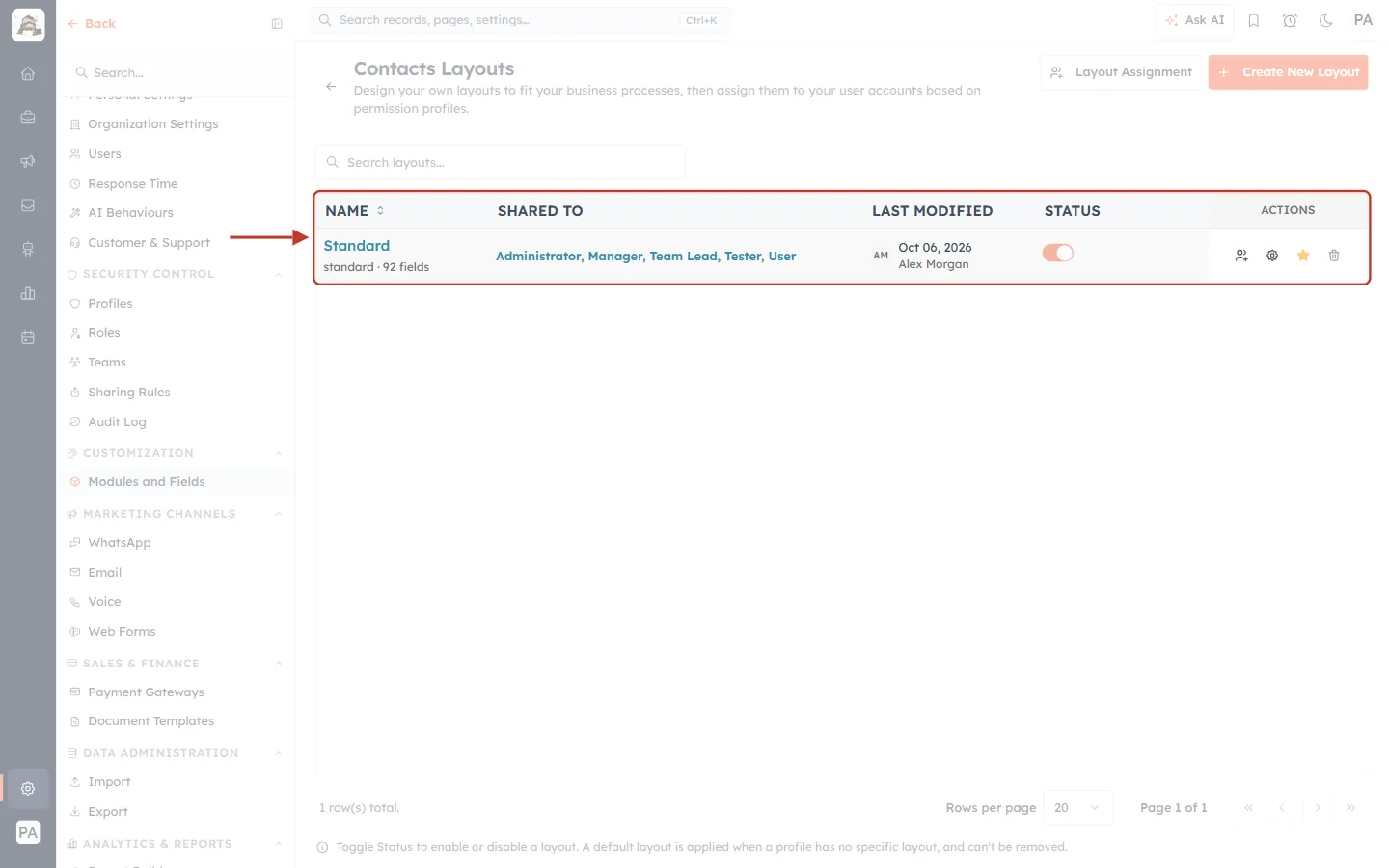Open the settings gear in left rail
This screenshot has height=868, width=1389.
pos(28,789)
